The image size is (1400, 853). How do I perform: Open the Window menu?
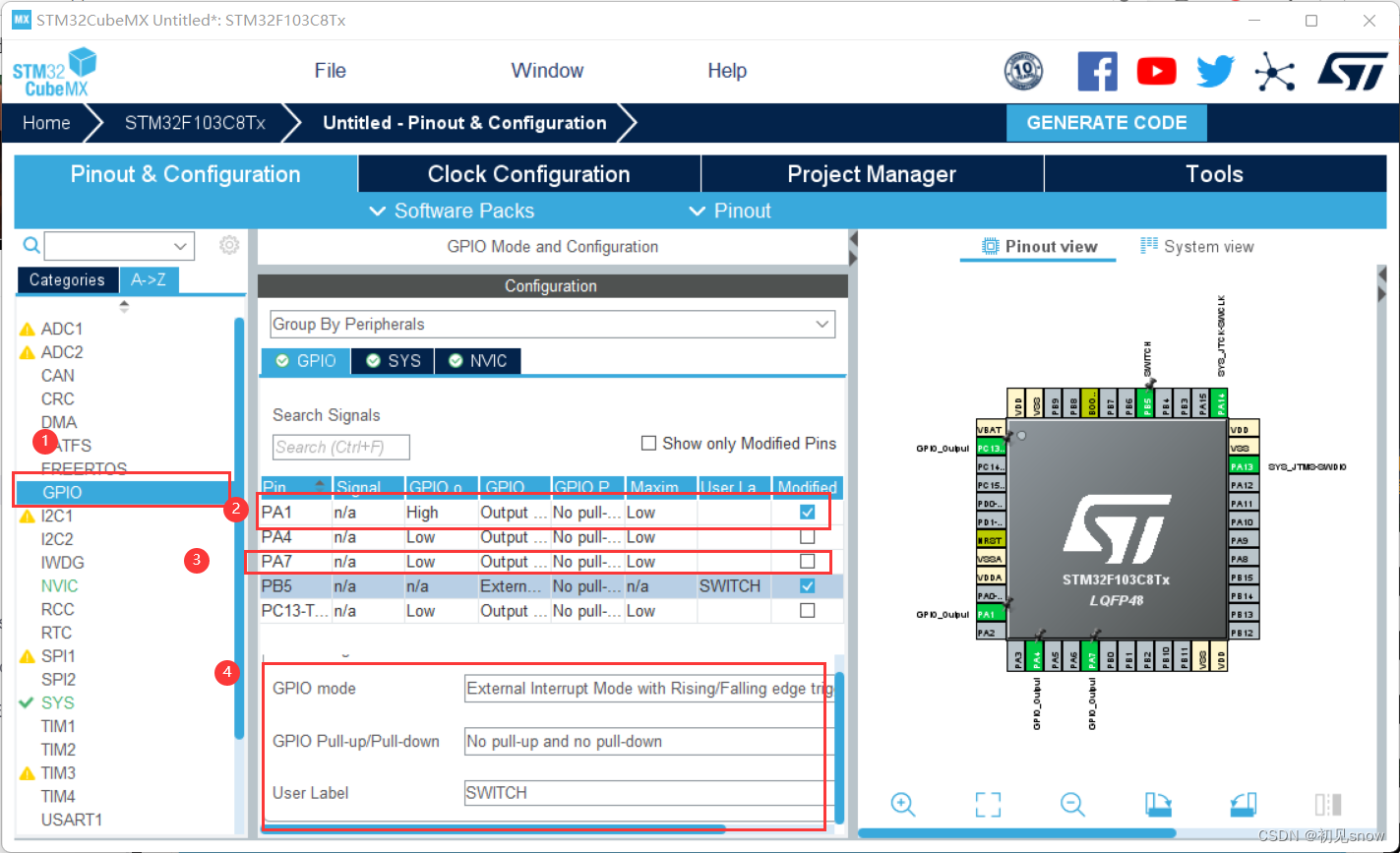pyautogui.click(x=547, y=71)
